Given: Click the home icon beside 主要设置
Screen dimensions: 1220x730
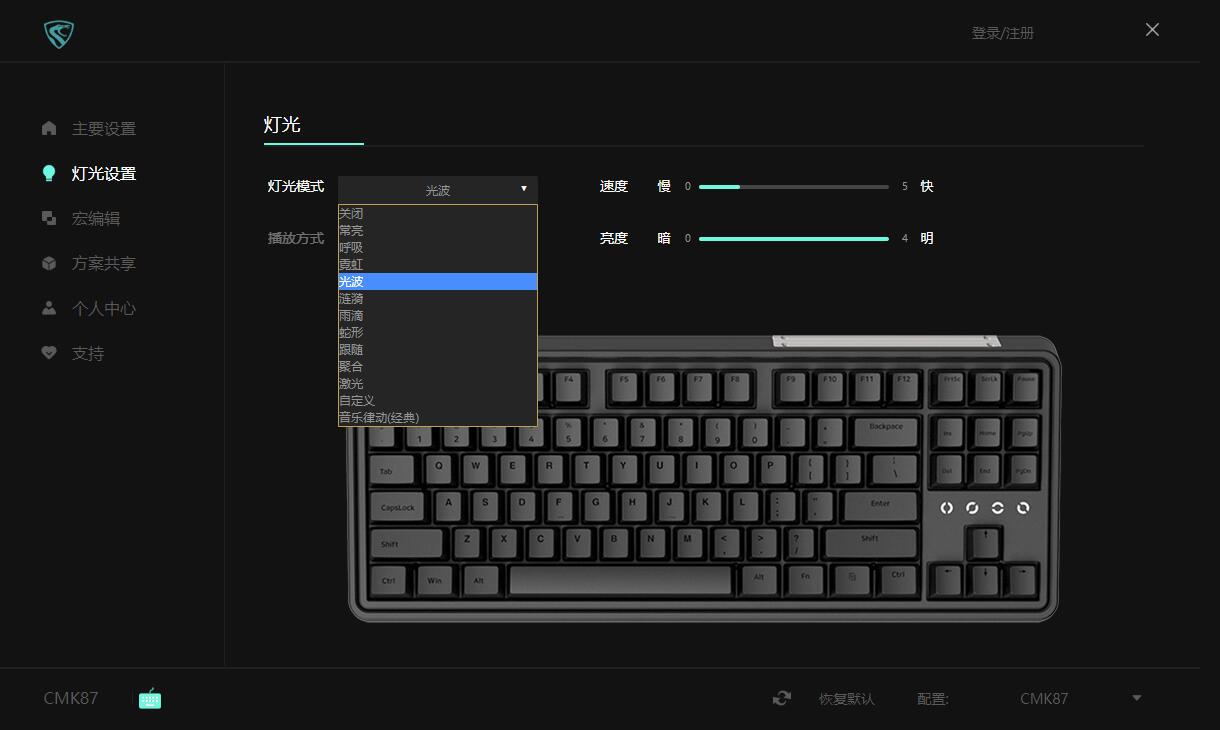Looking at the screenshot, I should pos(49,128).
